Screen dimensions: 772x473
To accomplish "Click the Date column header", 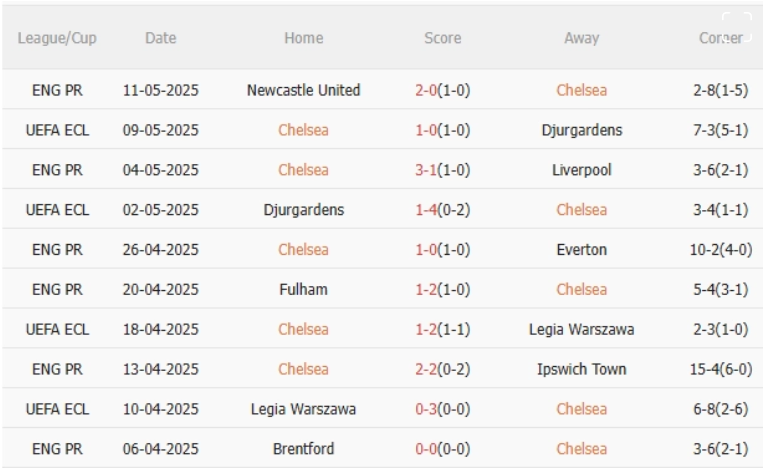I will (x=161, y=38).
